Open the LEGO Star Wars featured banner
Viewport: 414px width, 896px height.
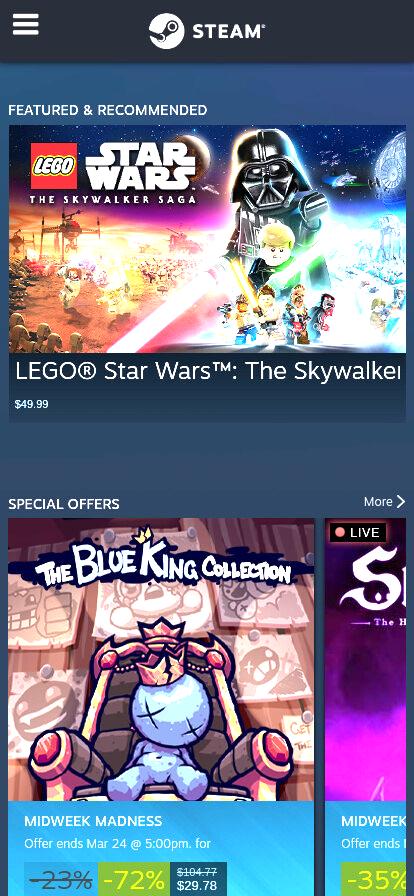click(x=207, y=239)
